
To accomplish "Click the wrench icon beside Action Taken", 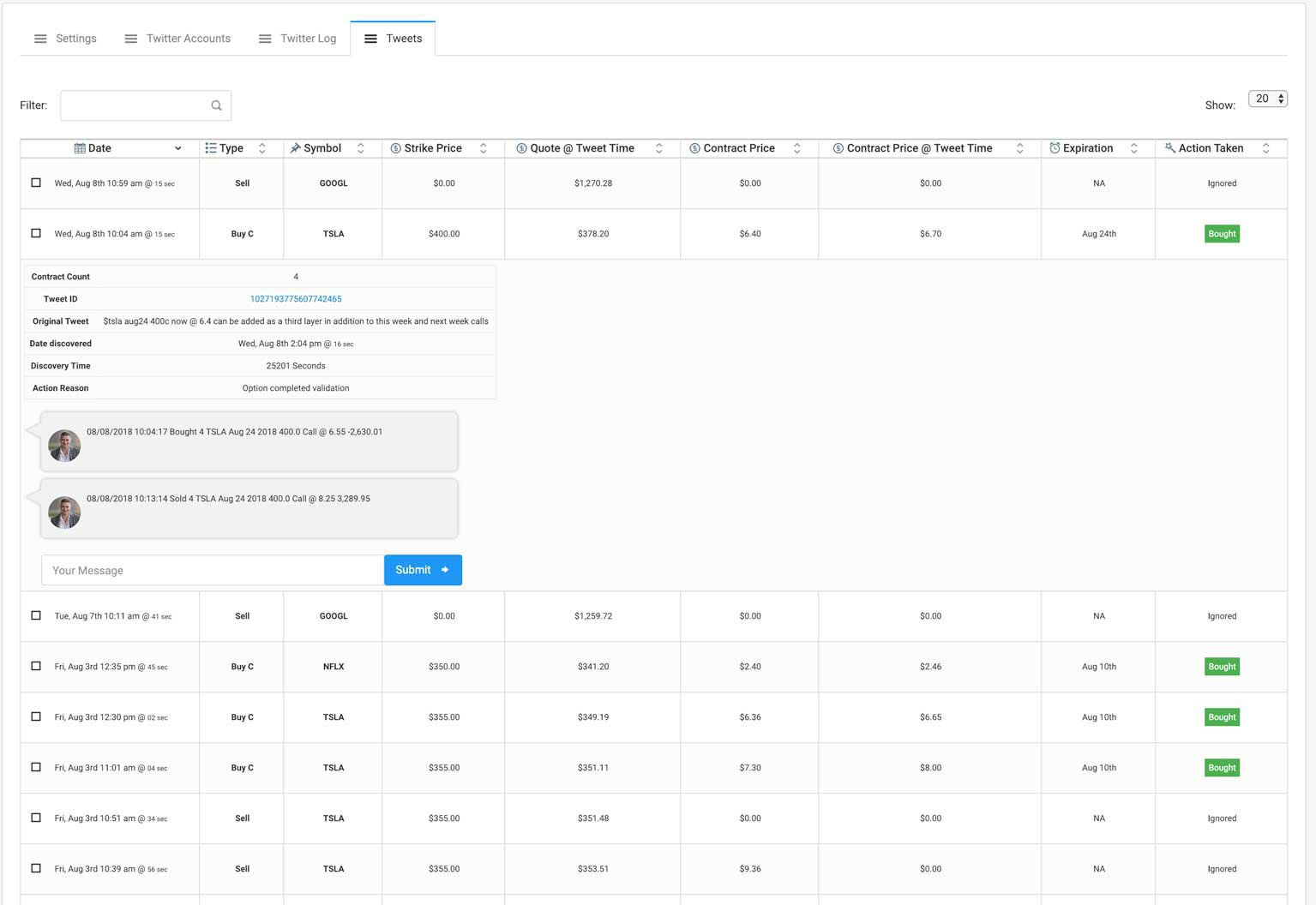I will [x=1169, y=148].
